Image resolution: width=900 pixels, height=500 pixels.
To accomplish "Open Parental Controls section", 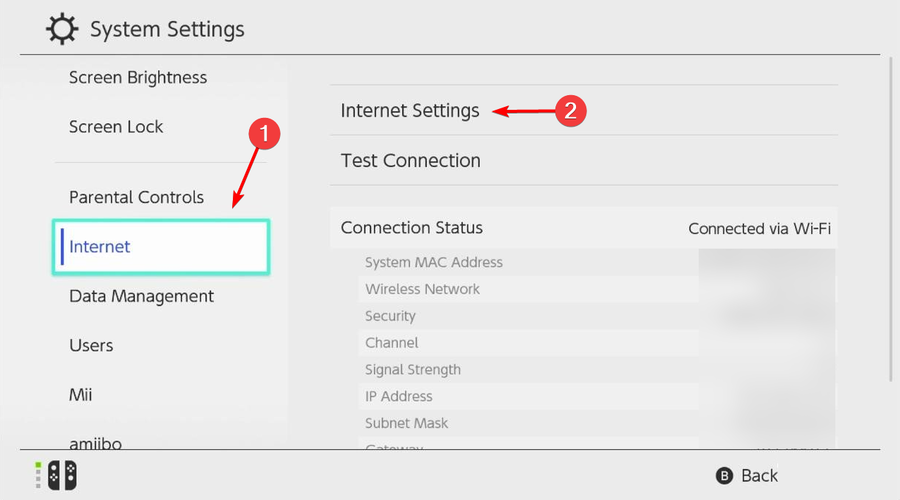I will coord(136,197).
